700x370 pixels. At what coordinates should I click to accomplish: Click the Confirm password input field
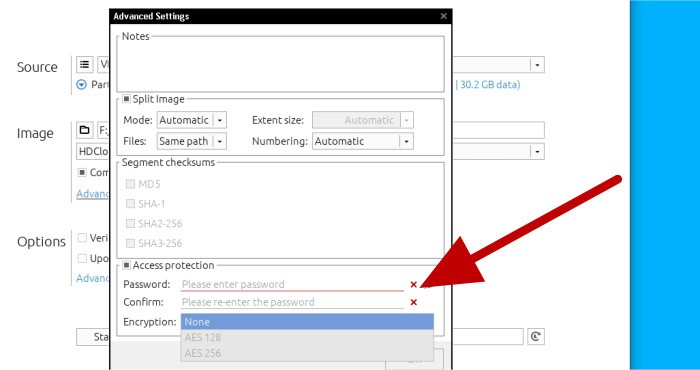point(292,302)
